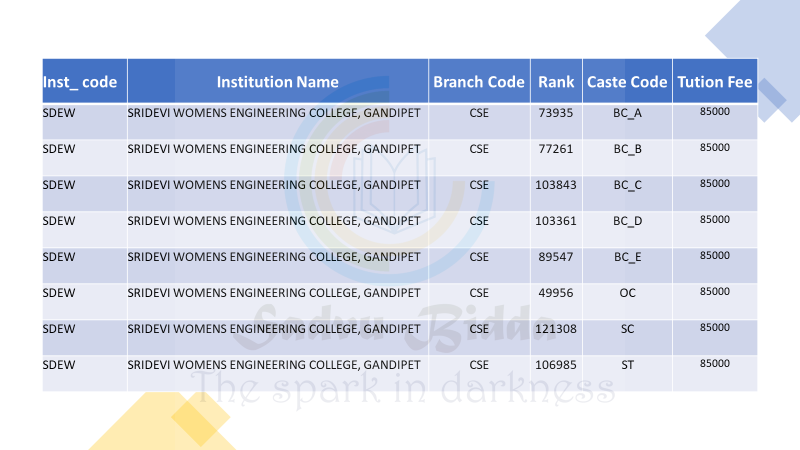Select rank value 106985
This screenshot has height=450, width=800.
(x=556, y=365)
